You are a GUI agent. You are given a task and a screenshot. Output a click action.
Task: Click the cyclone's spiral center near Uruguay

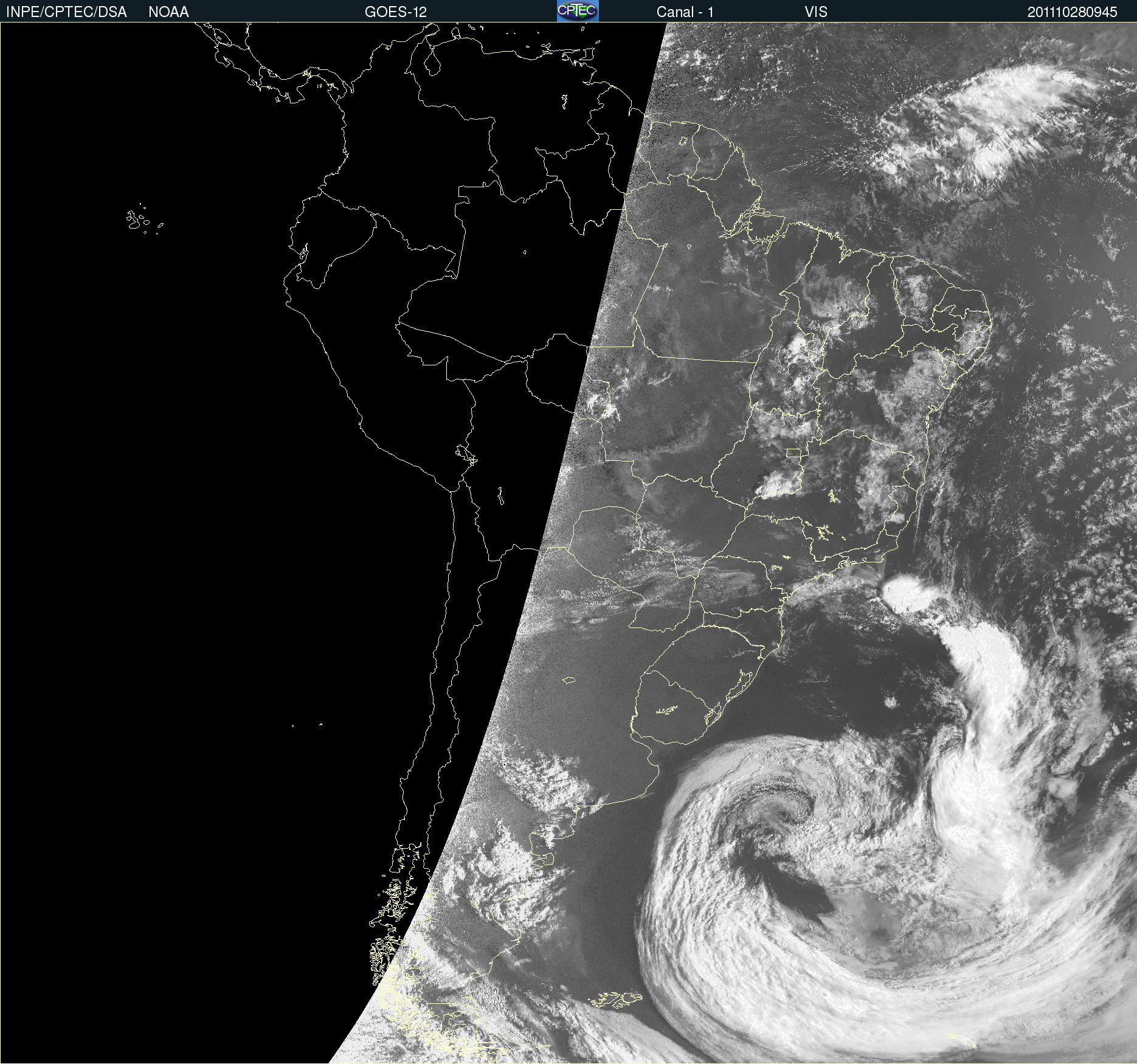click(790, 807)
